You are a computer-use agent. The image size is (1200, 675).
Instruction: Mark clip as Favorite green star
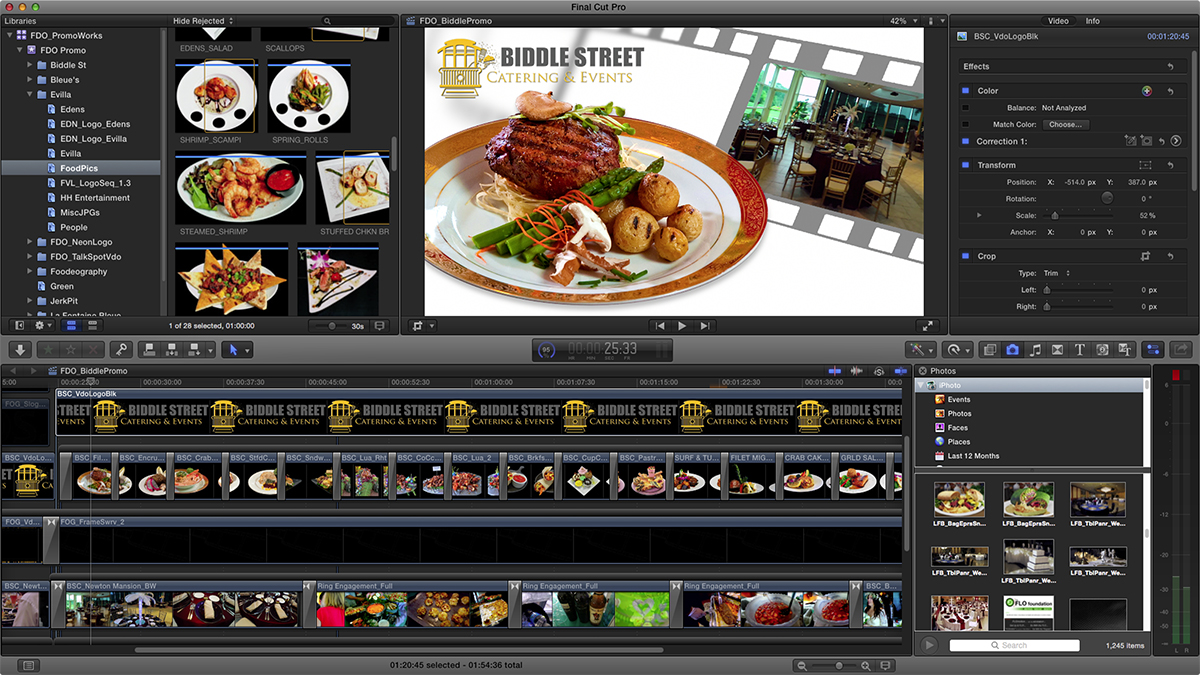[x=48, y=349]
